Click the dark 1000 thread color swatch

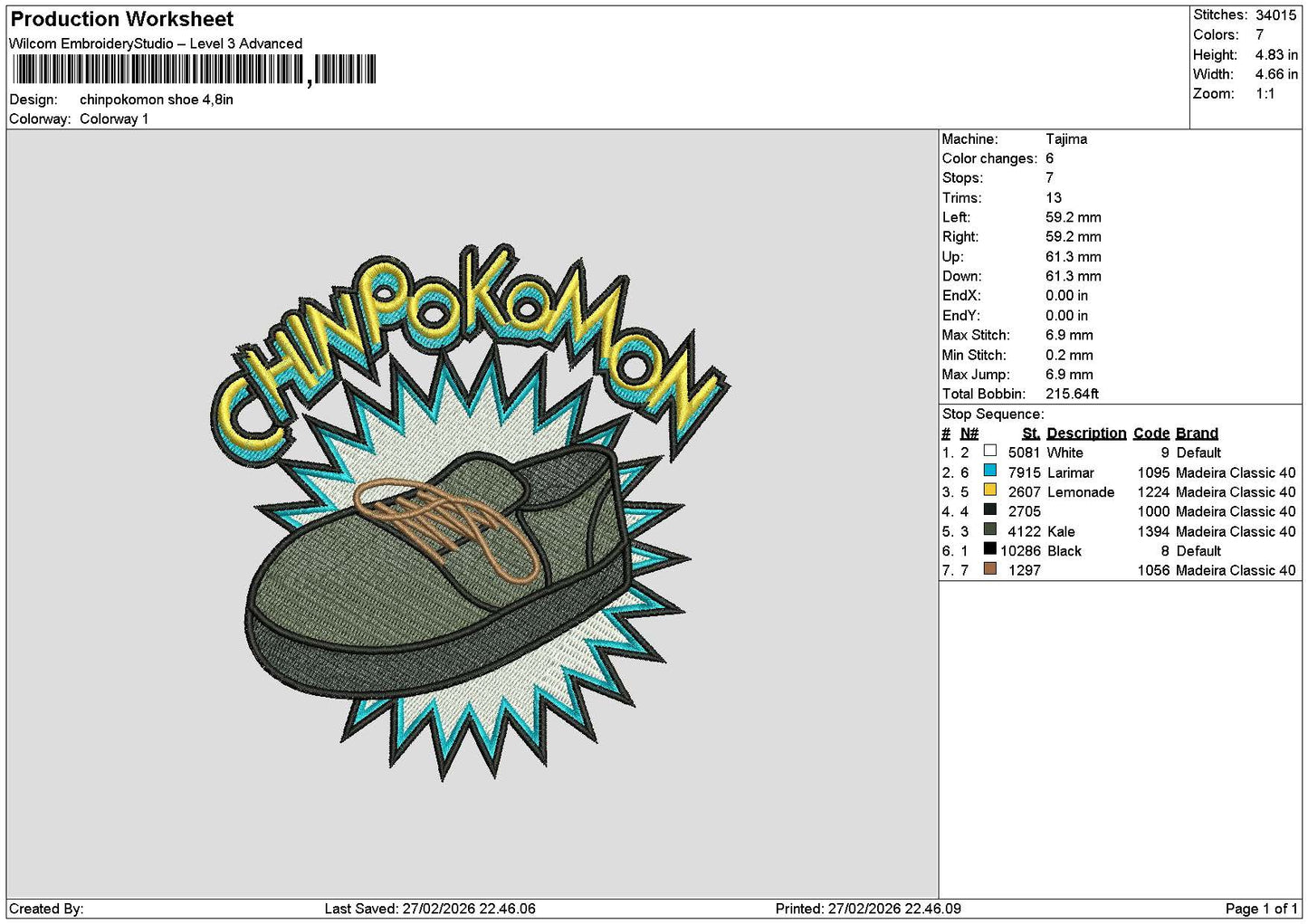[989, 510]
